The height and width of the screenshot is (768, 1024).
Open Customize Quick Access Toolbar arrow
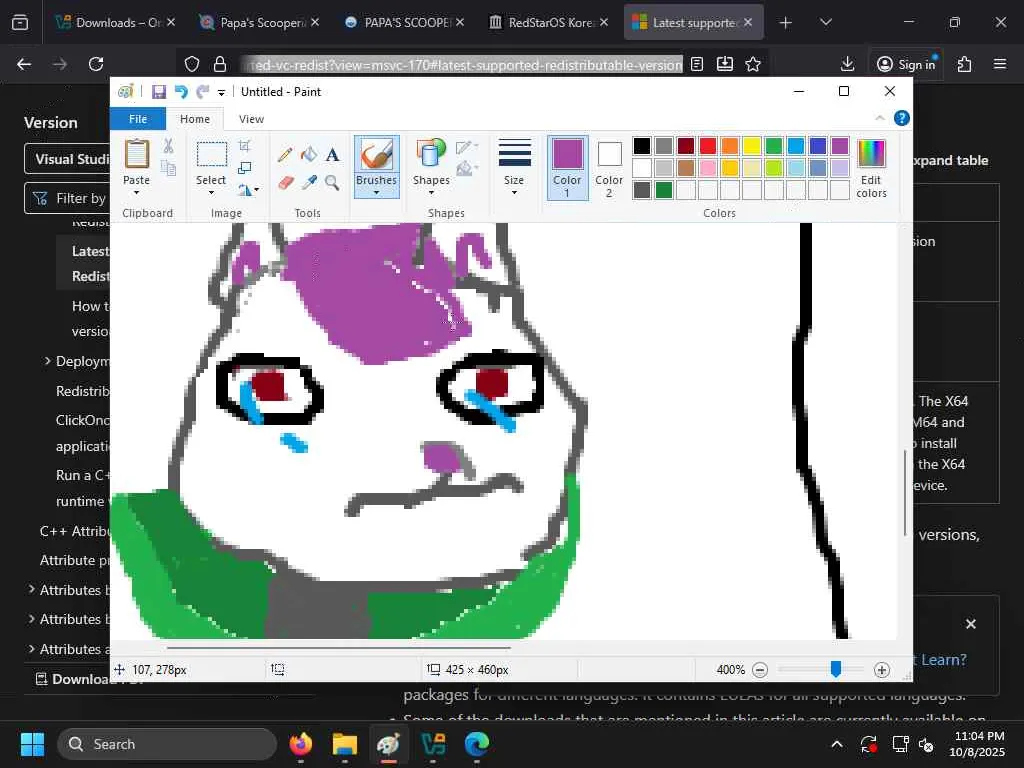[221, 93]
